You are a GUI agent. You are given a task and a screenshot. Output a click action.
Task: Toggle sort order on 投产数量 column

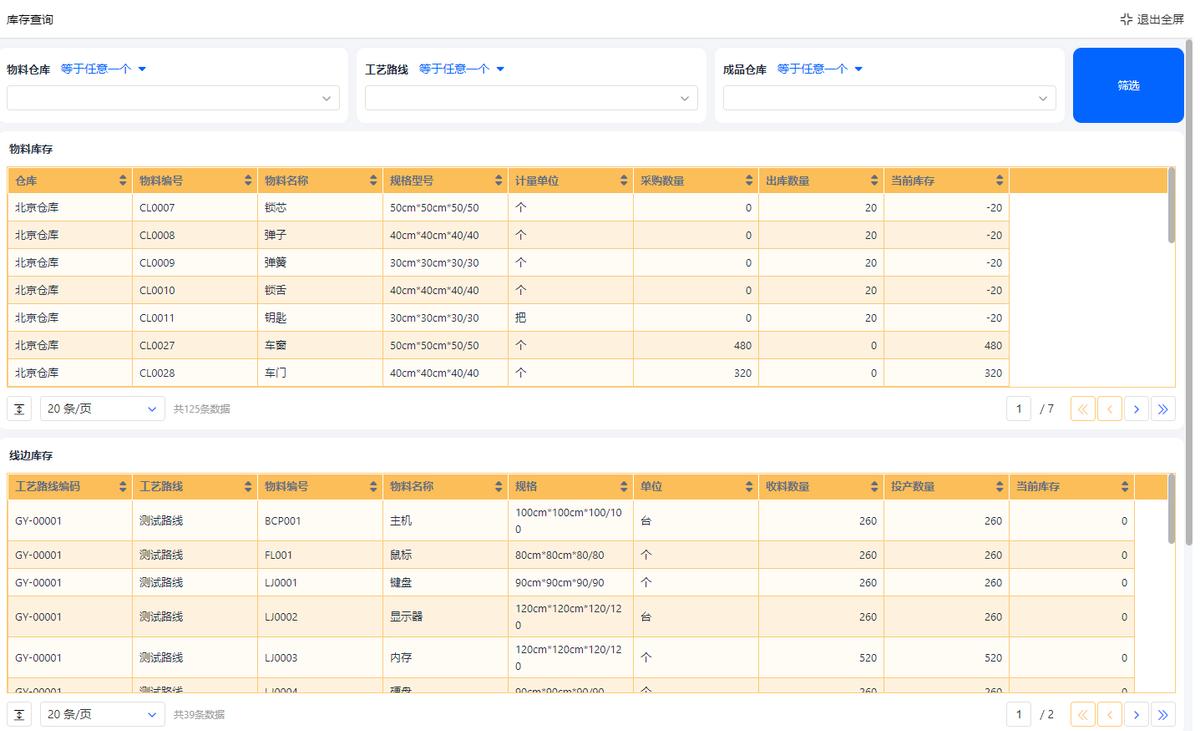[998, 486]
